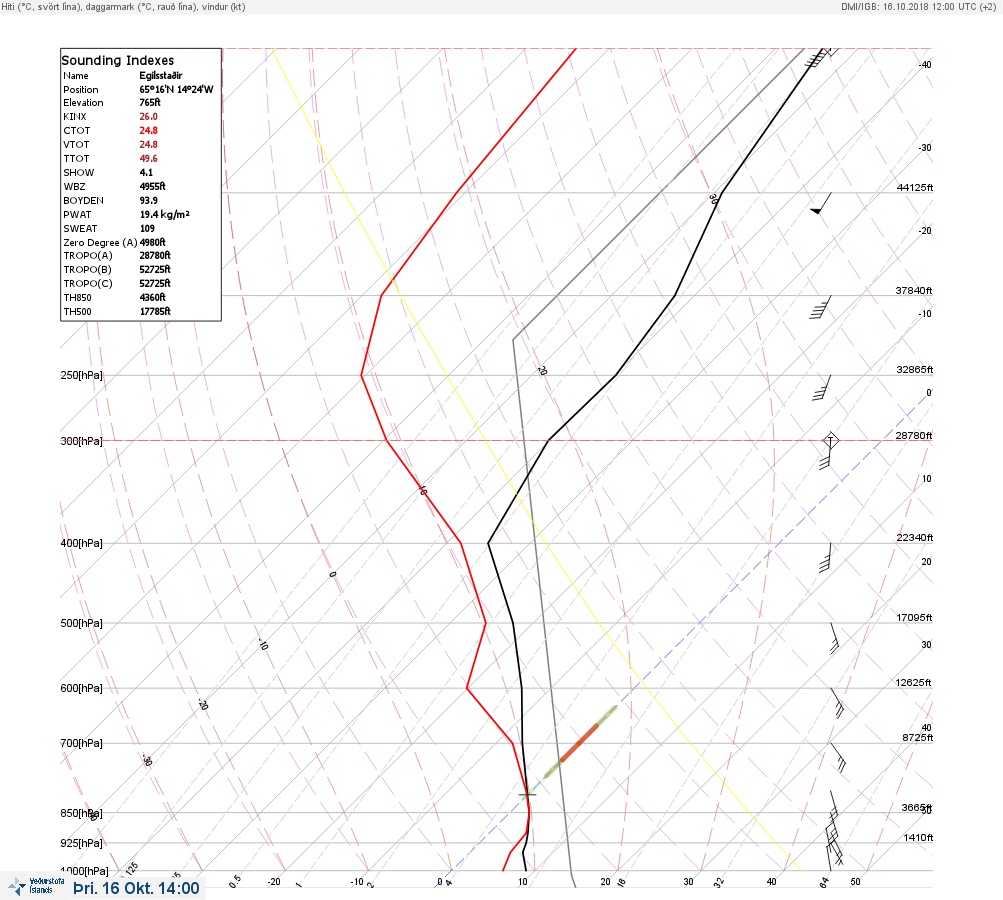Click the '600[hPa]' pressure label
Screen dimensions: 1003x900
pos(81,689)
